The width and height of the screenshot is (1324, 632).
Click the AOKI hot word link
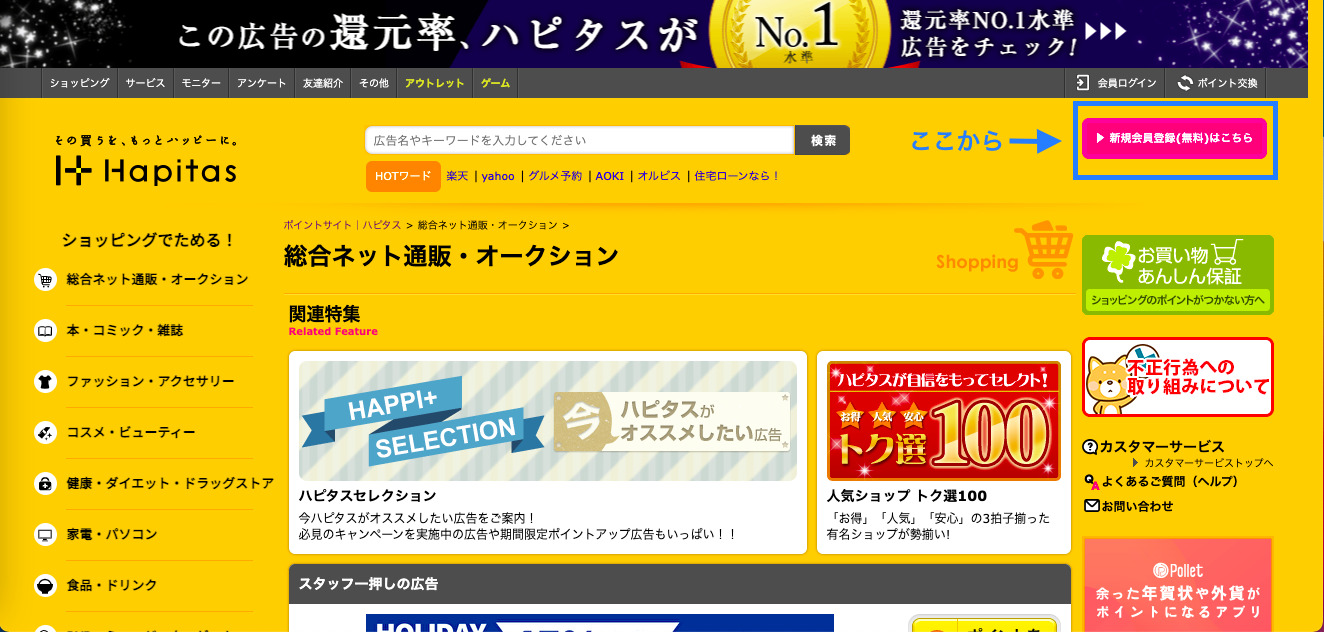click(610, 176)
